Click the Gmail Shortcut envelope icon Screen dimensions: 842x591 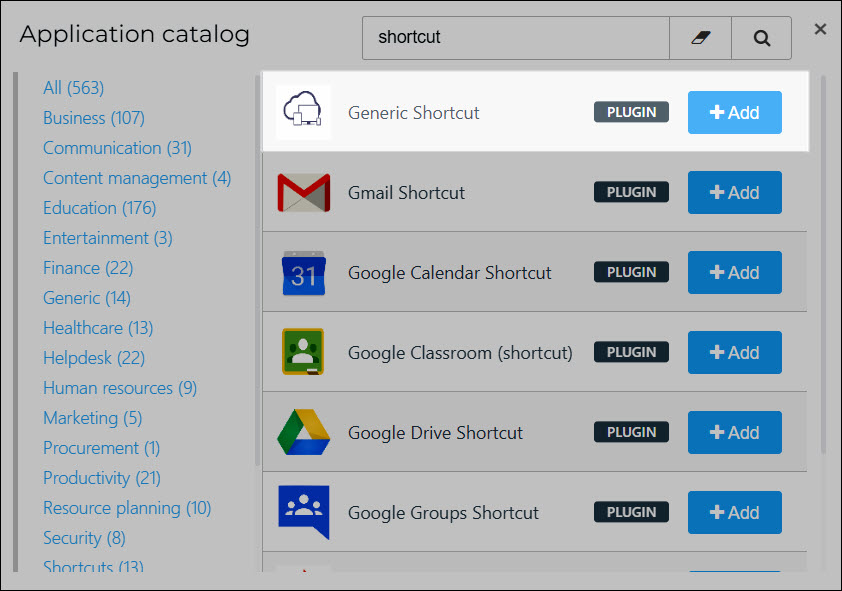pyautogui.click(x=303, y=192)
